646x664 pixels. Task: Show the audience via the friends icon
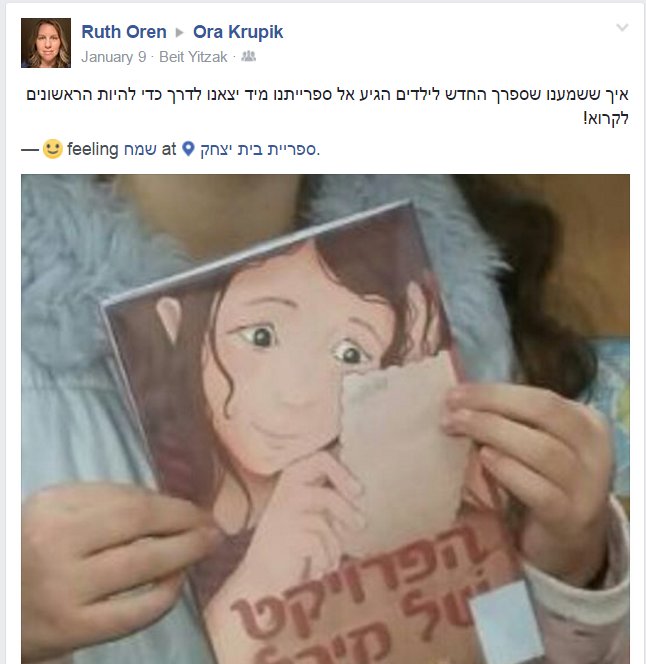point(248,56)
